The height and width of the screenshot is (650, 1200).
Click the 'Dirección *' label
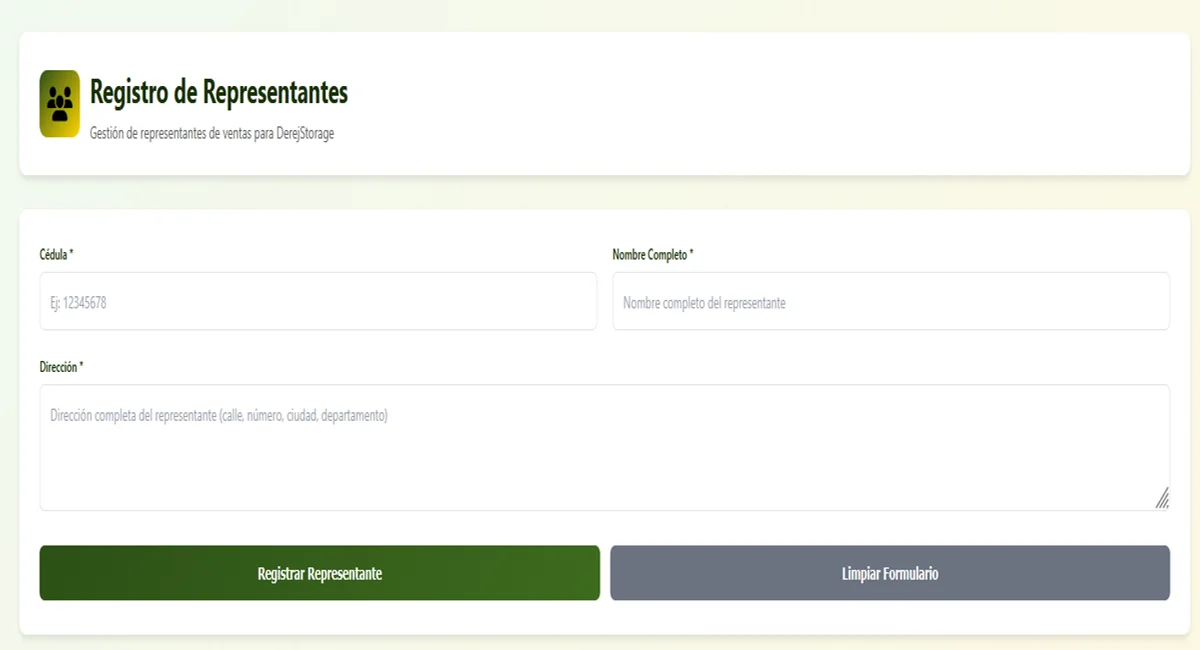click(61, 367)
